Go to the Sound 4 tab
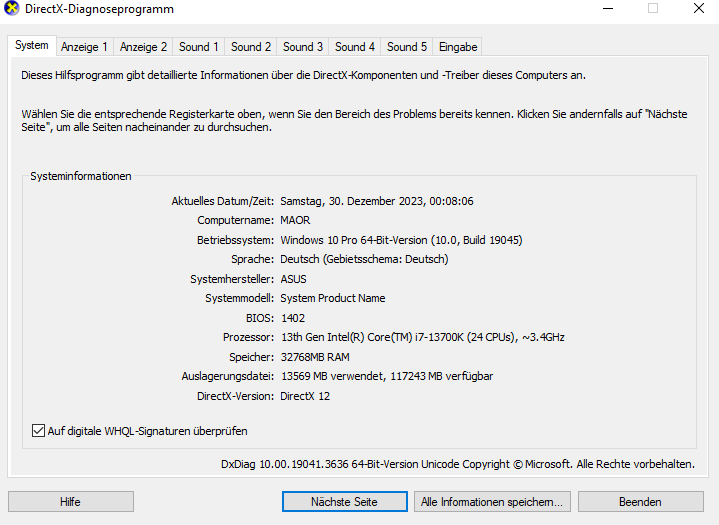Image resolution: width=719 pixels, height=525 pixels. tap(355, 47)
